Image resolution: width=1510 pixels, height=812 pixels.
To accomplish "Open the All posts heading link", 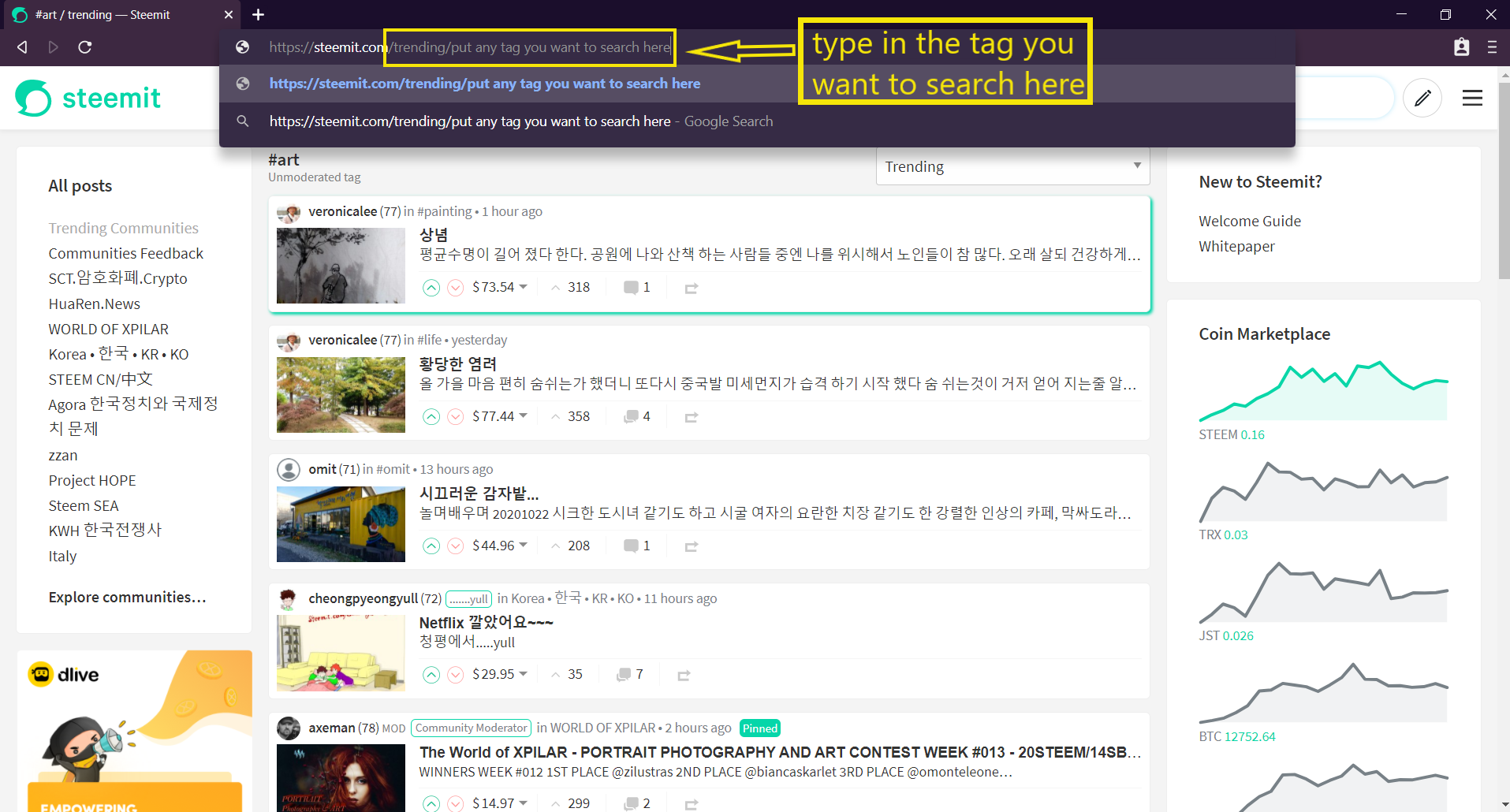I will [x=80, y=185].
